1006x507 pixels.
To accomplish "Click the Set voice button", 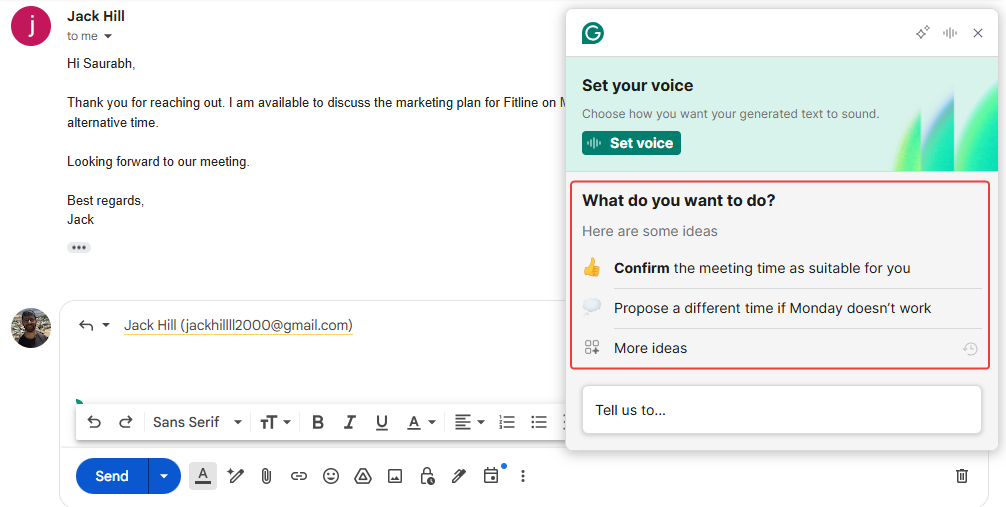I will (x=631, y=143).
